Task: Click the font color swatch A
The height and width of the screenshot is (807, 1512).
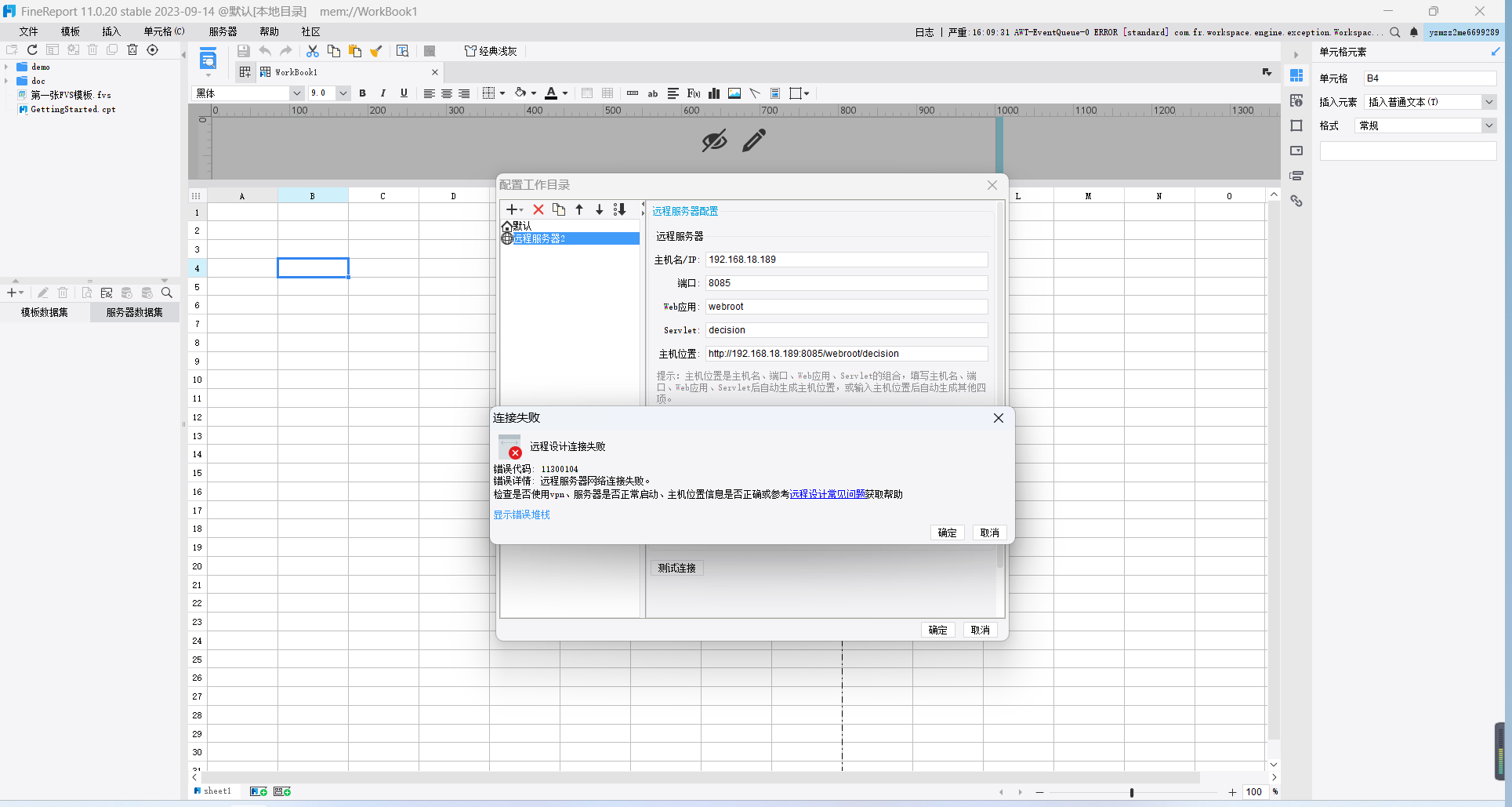Action: tap(552, 93)
